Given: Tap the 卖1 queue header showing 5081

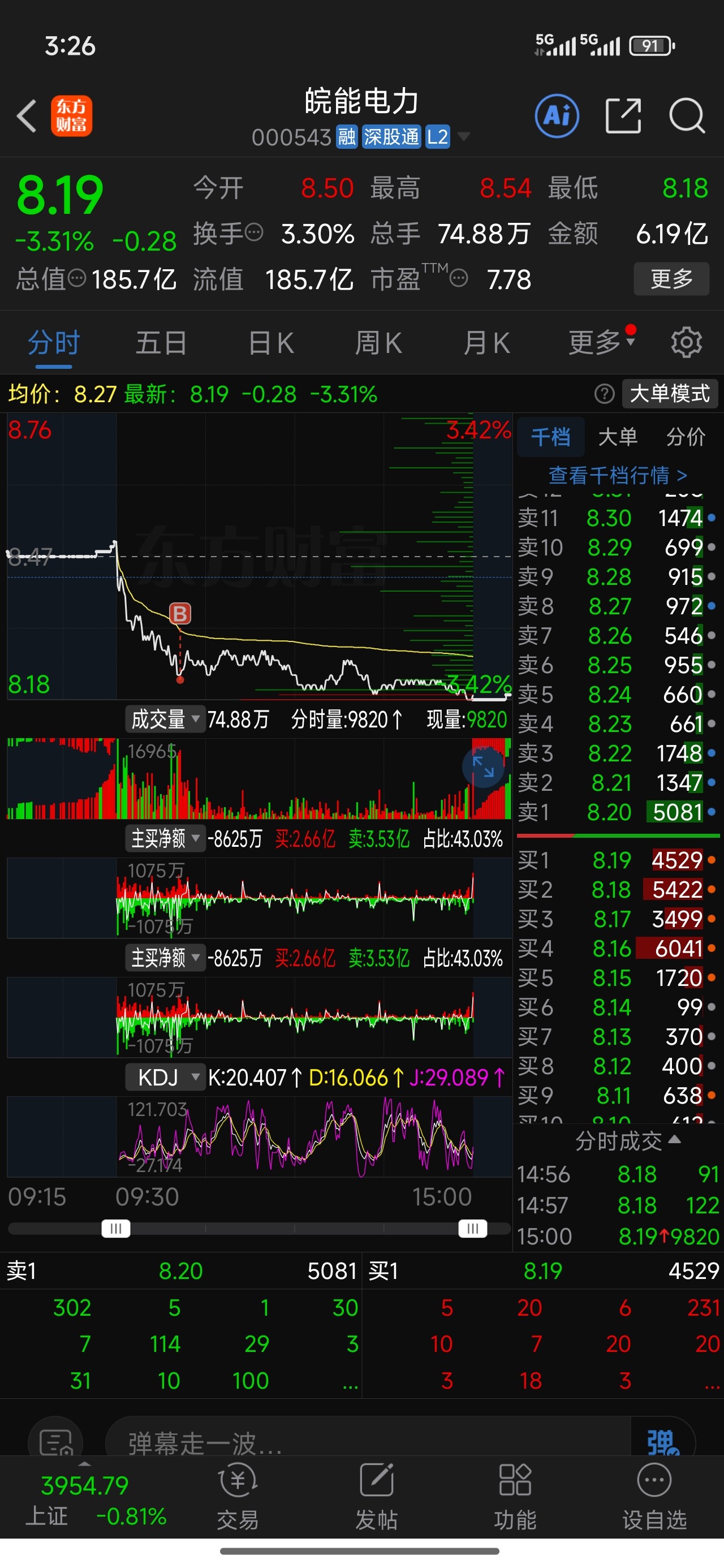Looking at the screenshot, I should pyautogui.click(x=181, y=1271).
